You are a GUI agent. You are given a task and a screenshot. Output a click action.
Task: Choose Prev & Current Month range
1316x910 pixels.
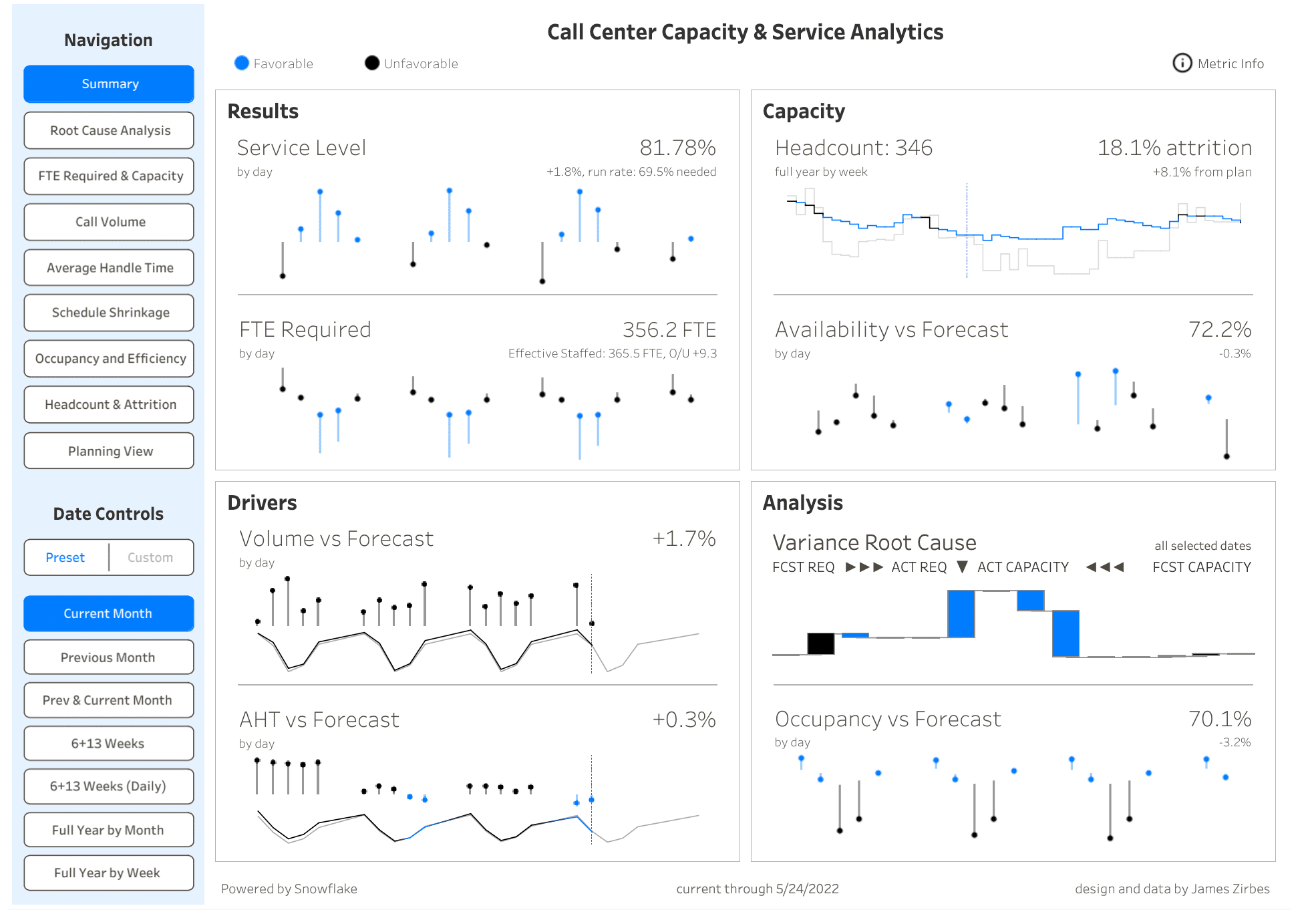coord(108,700)
